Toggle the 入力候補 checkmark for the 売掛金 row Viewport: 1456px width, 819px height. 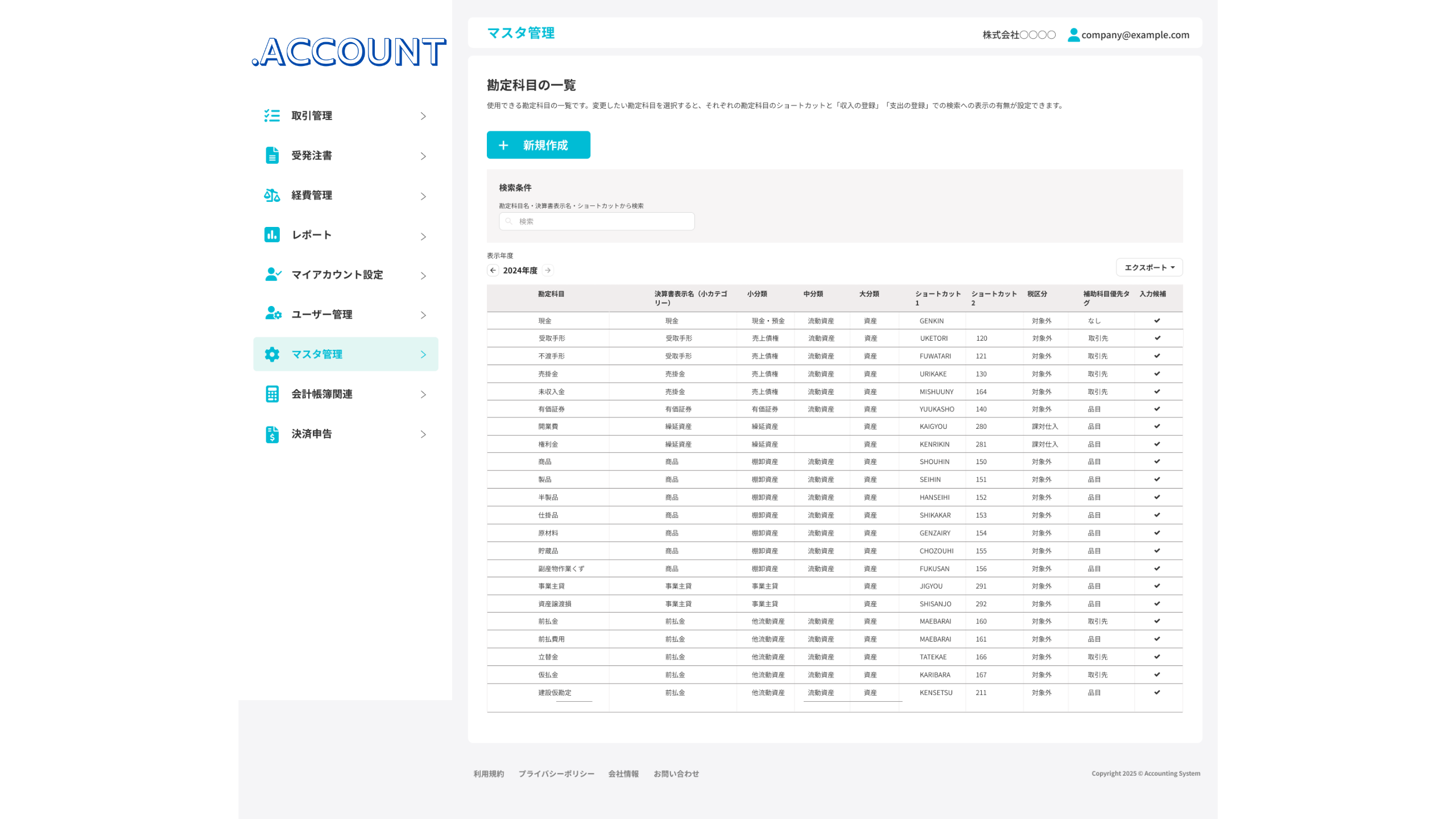coord(1157,374)
